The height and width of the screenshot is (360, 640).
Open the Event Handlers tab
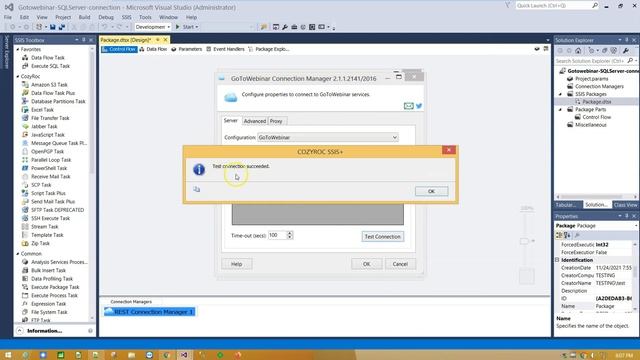tap(225, 49)
